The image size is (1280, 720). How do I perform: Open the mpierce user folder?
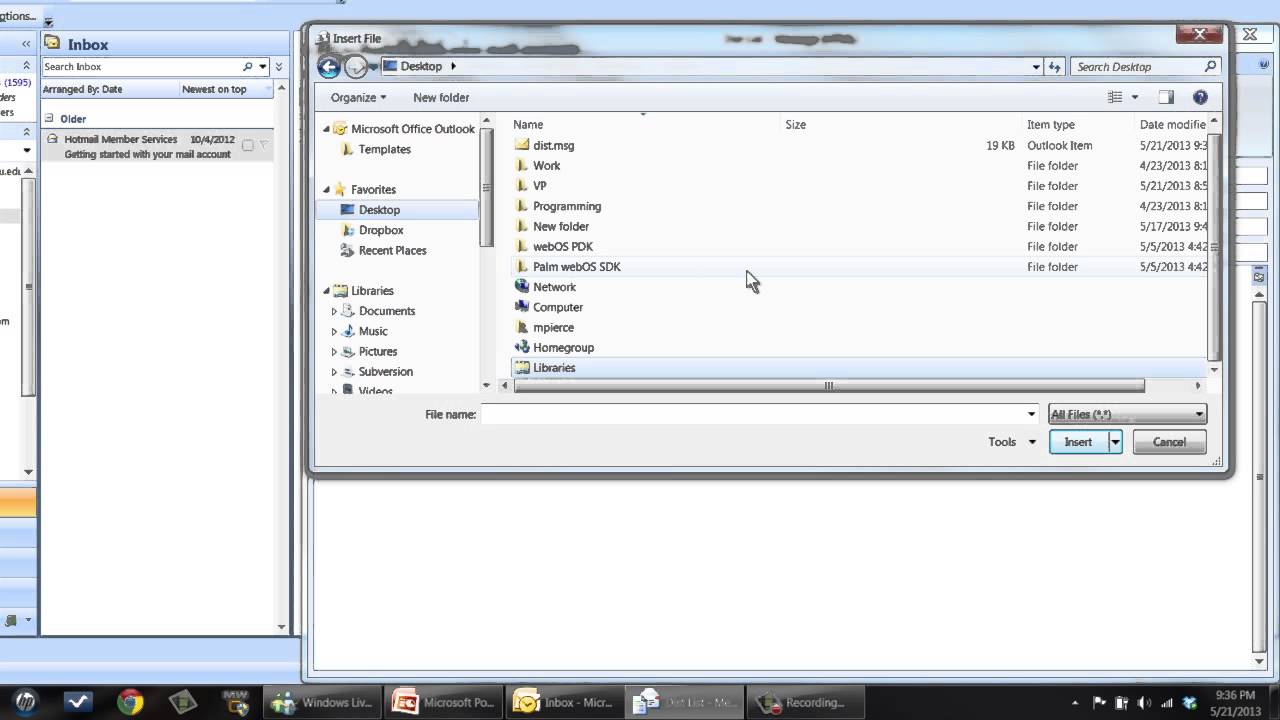[553, 327]
